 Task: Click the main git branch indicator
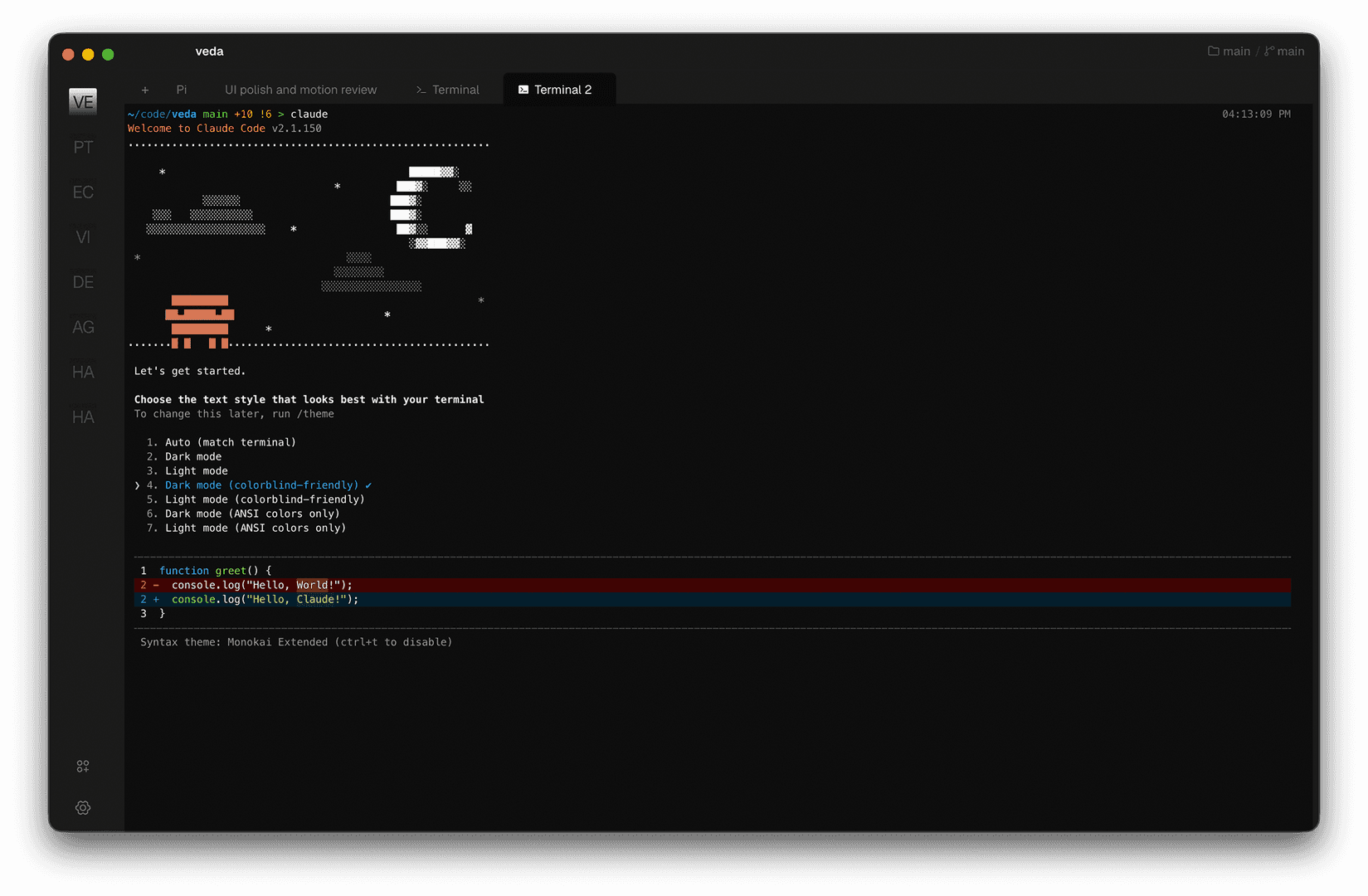[x=1284, y=51]
